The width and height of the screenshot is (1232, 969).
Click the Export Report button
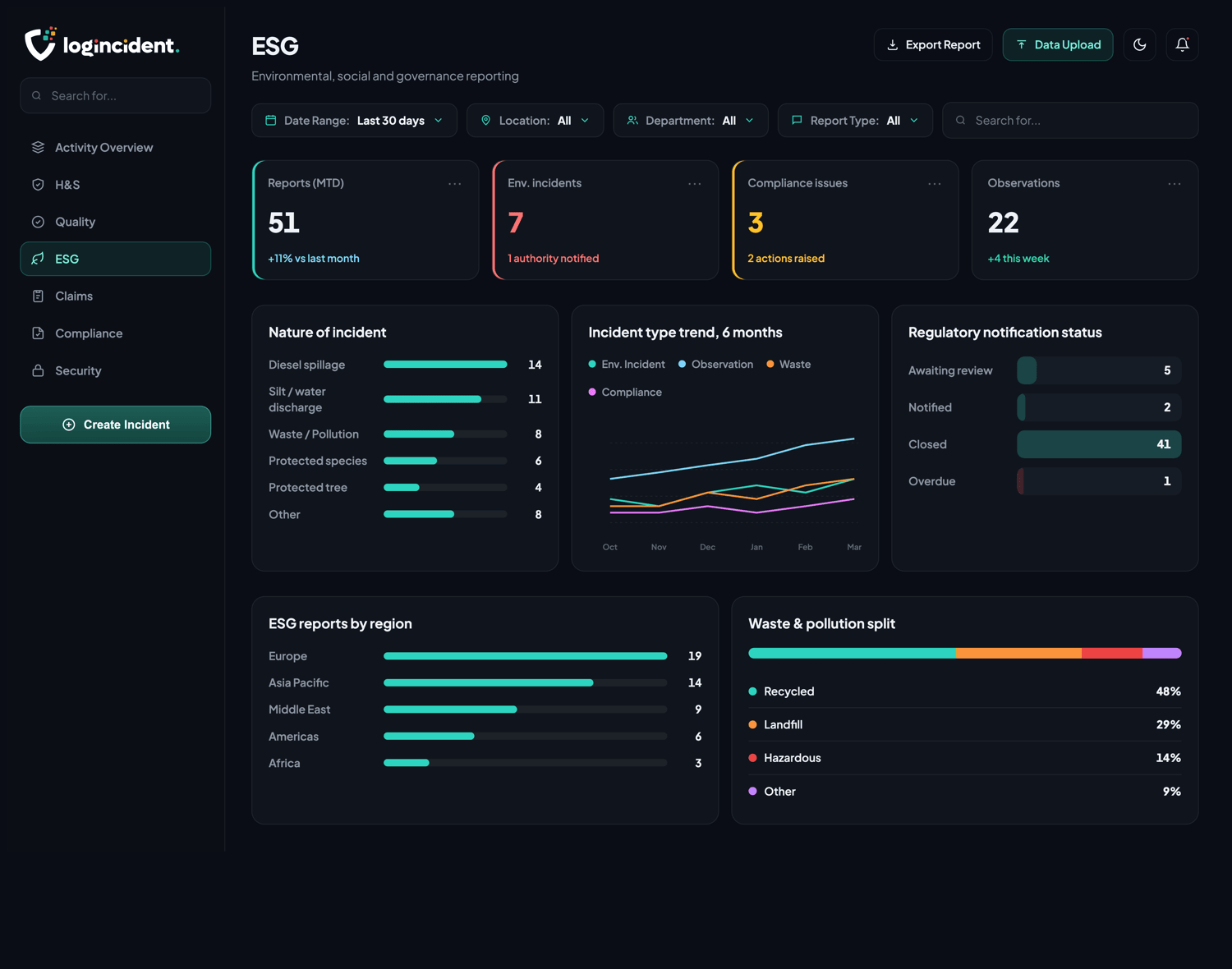(933, 45)
